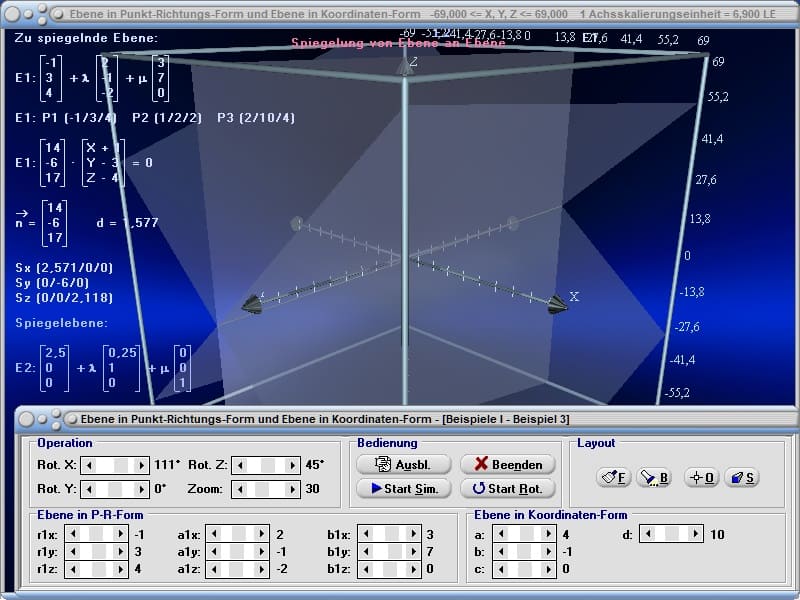This screenshot has width=800, height=600.
Task: Click the S layout button
Action: point(741,478)
